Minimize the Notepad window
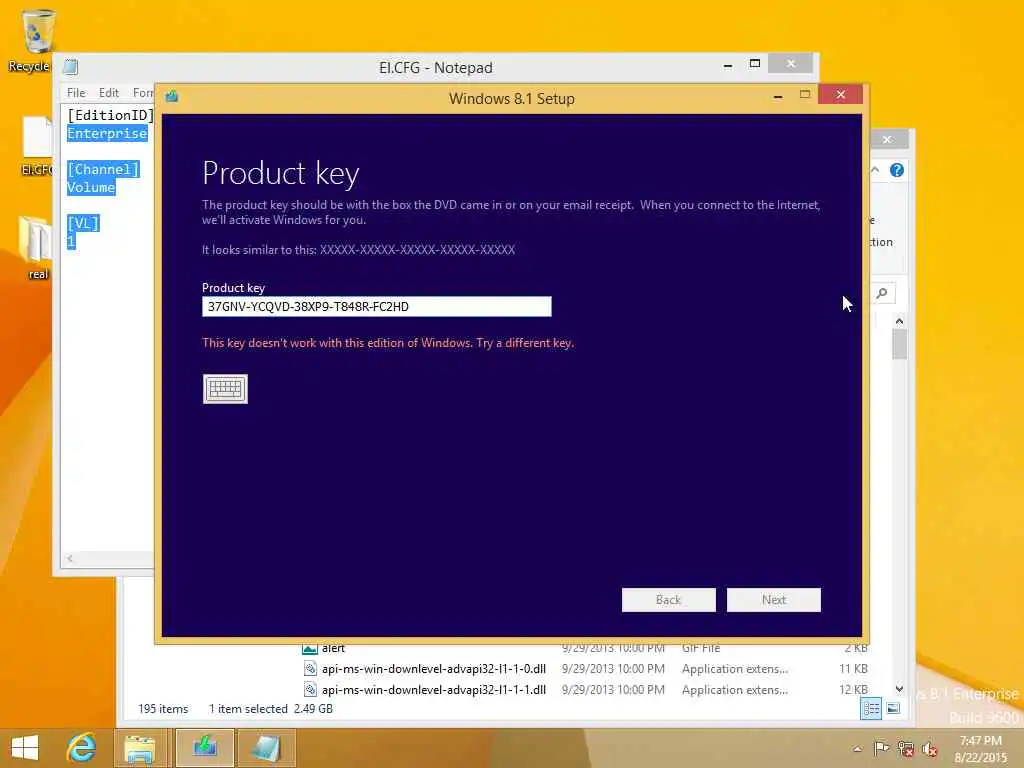This screenshot has height=768, width=1024. pyautogui.click(x=728, y=65)
